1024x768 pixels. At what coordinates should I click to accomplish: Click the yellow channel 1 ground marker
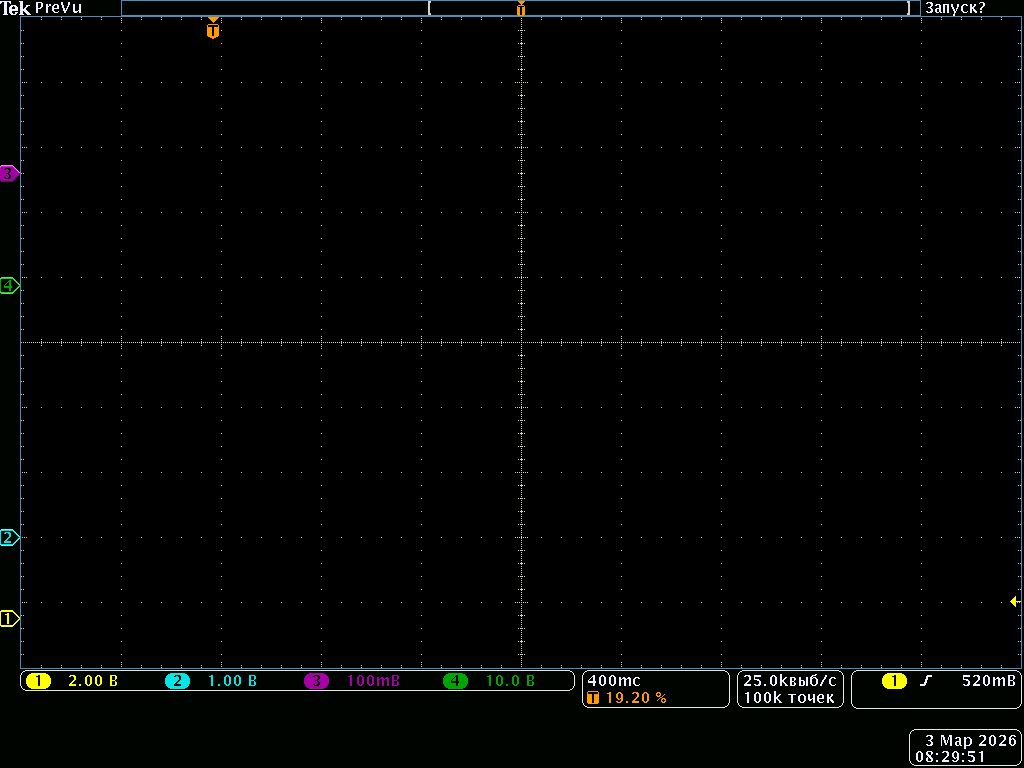(9, 619)
